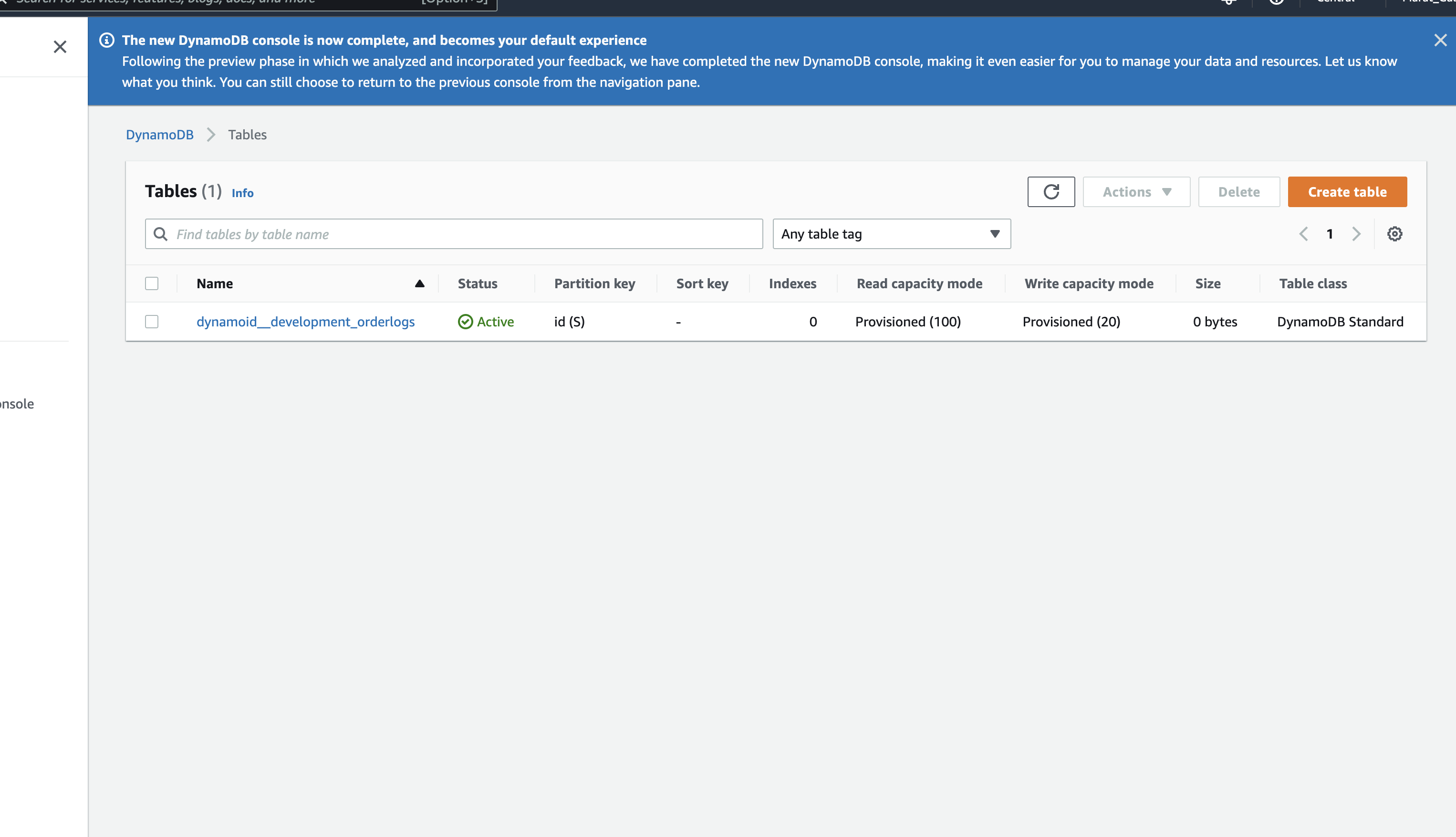
Task: Check the dynamoid__development_orderlogs row checkbox
Action: pyautogui.click(x=152, y=322)
